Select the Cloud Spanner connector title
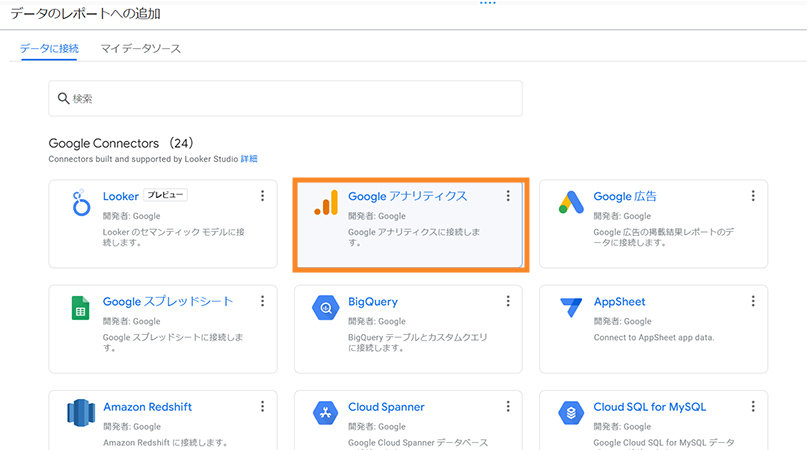This screenshot has height=450, width=810. pyautogui.click(x=386, y=407)
